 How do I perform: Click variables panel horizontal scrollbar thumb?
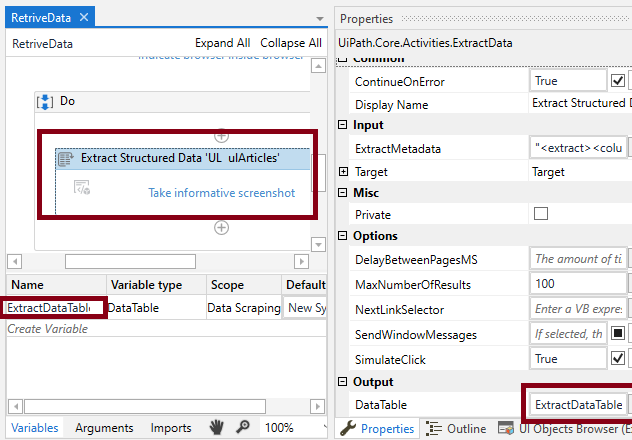[145, 407]
